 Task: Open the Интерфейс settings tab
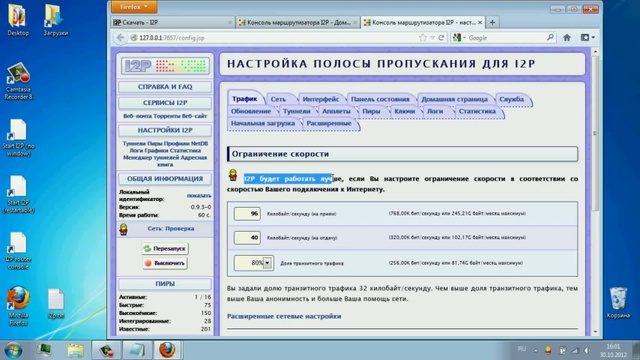(320, 99)
